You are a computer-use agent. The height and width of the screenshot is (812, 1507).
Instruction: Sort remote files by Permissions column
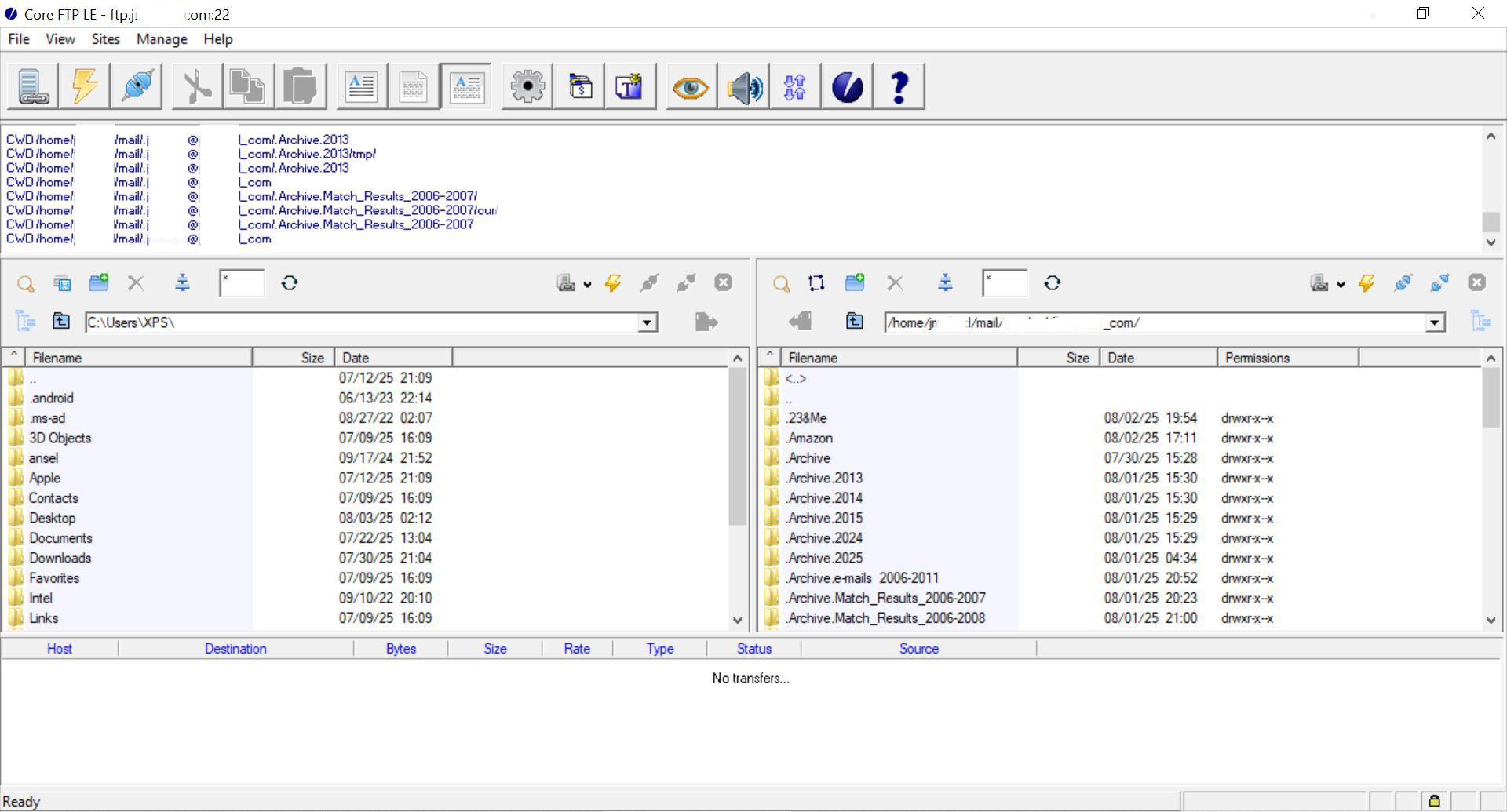[1286, 358]
